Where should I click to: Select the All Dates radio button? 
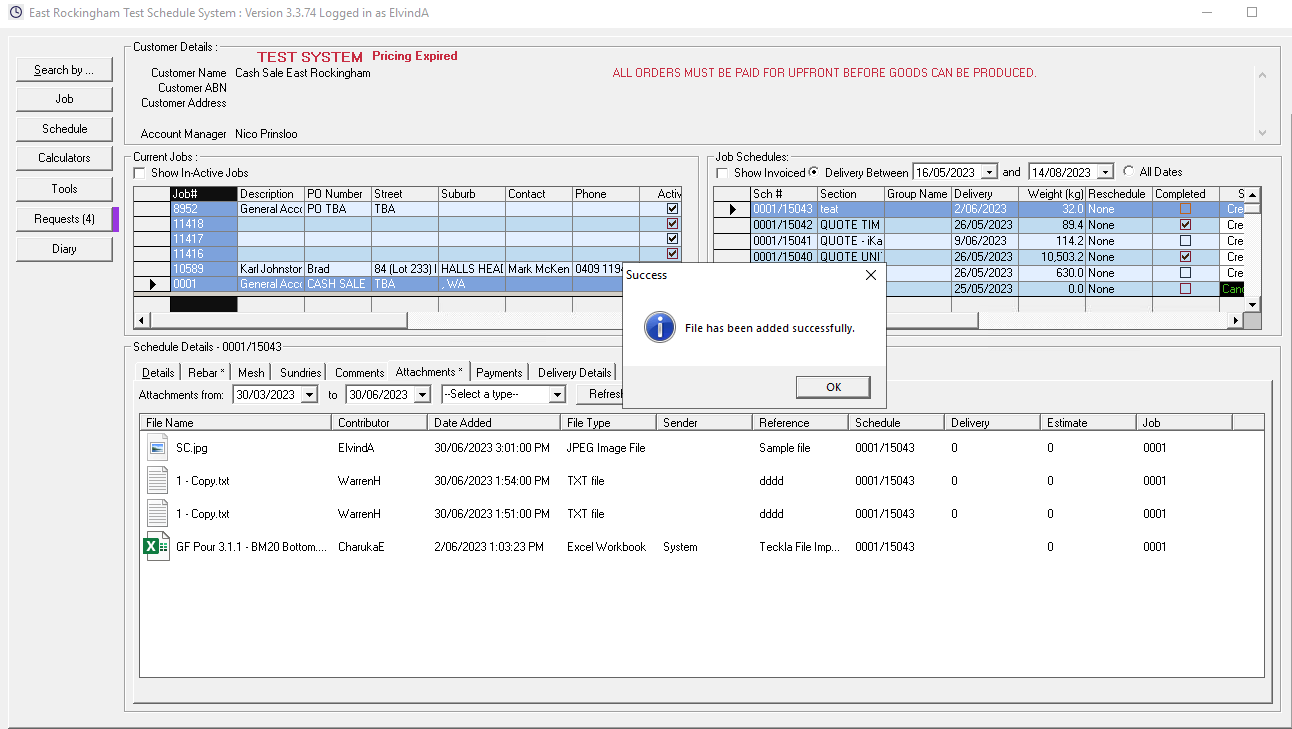click(1129, 172)
